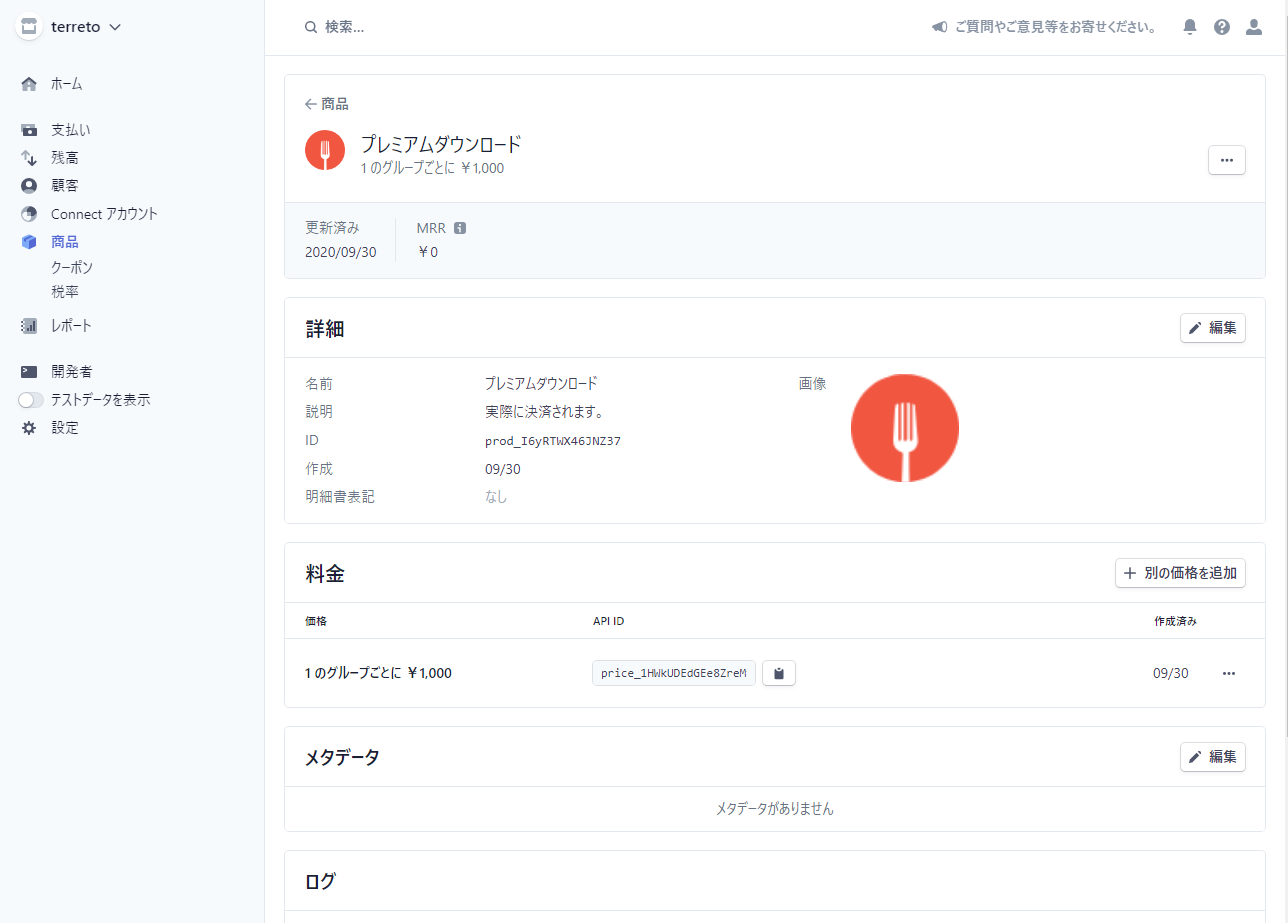The width and height of the screenshot is (1288, 923).
Task: Click the 別の価格を追加 button
Action: pyautogui.click(x=1180, y=573)
